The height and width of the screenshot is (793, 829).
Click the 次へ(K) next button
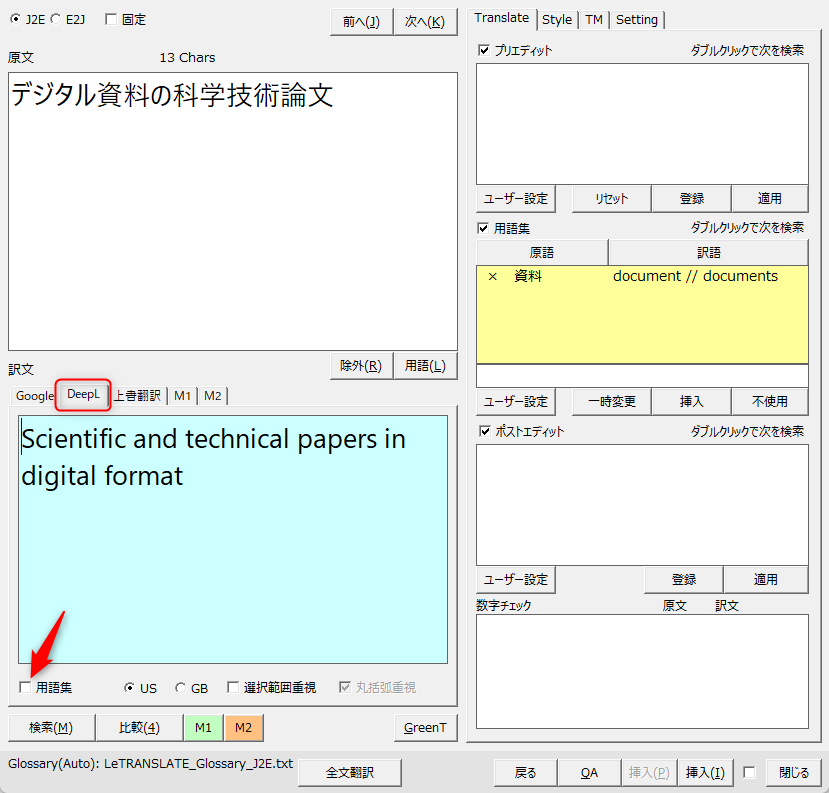tap(425, 21)
